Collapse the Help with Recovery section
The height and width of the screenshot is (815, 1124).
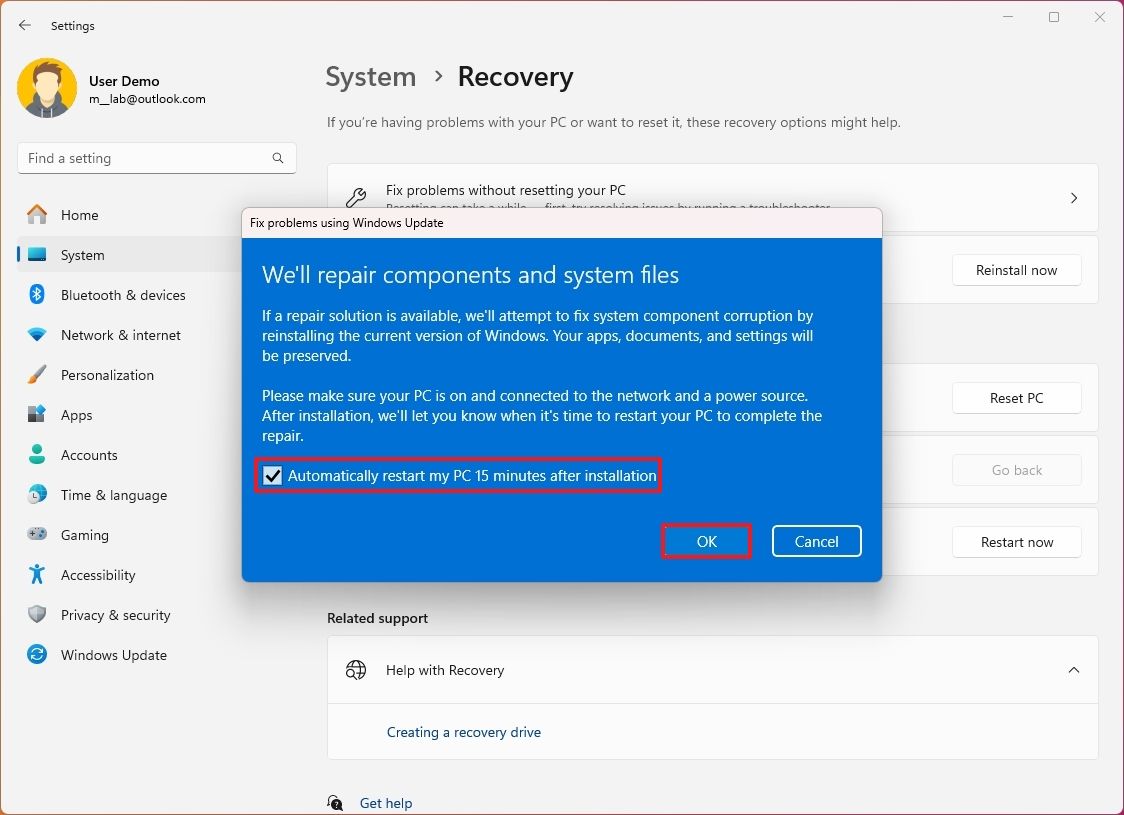point(1074,670)
